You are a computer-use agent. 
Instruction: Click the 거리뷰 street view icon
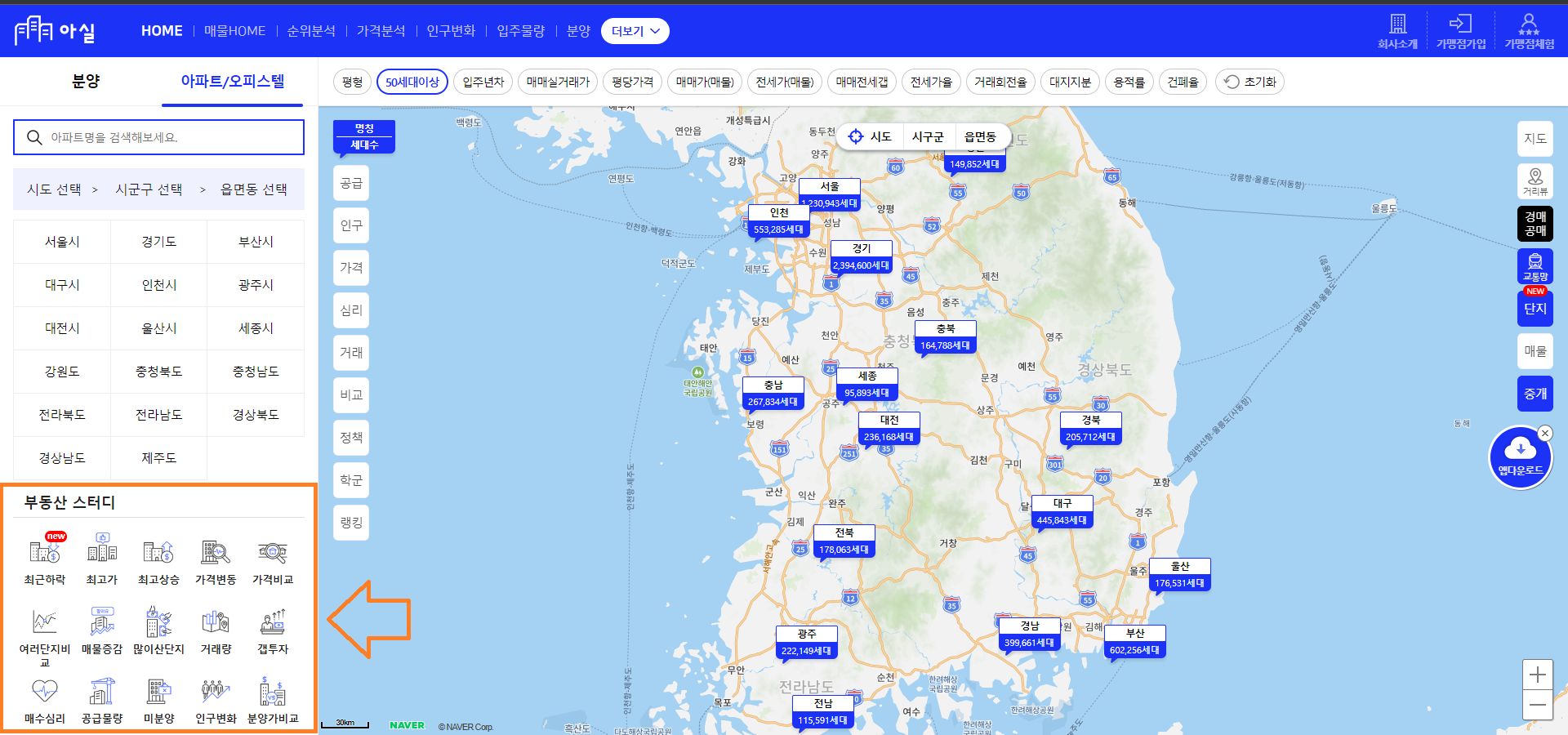coord(1535,181)
